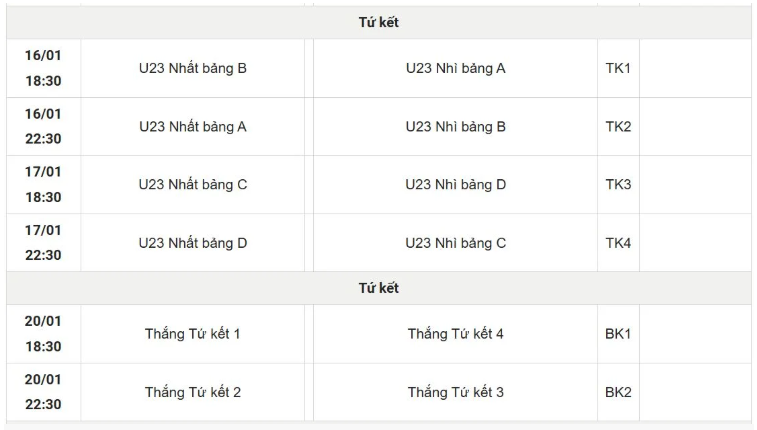Select the U23 Nhì bảng A cell
The width and height of the screenshot is (757, 430).
coord(455,68)
